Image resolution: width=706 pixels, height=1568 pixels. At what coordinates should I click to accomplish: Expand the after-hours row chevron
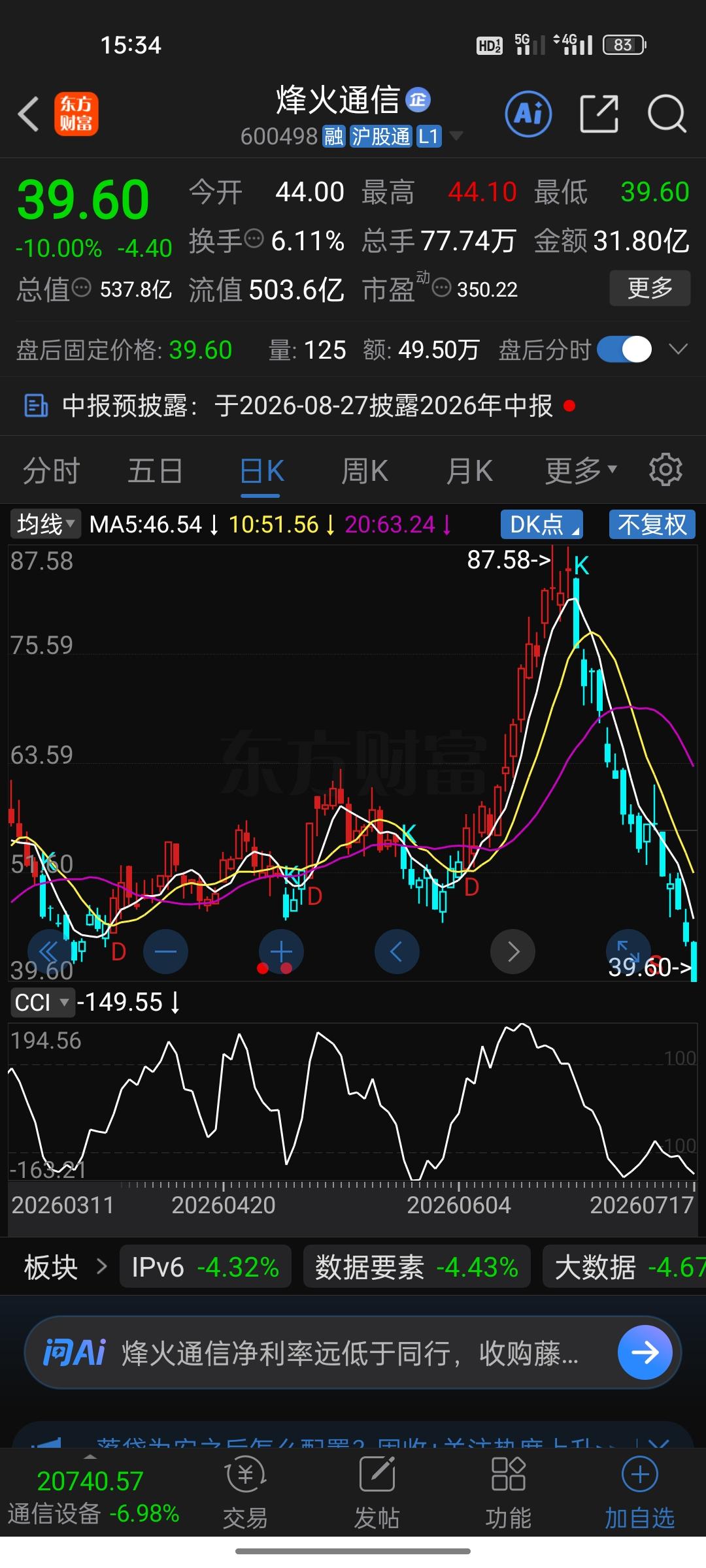click(x=679, y=350)
